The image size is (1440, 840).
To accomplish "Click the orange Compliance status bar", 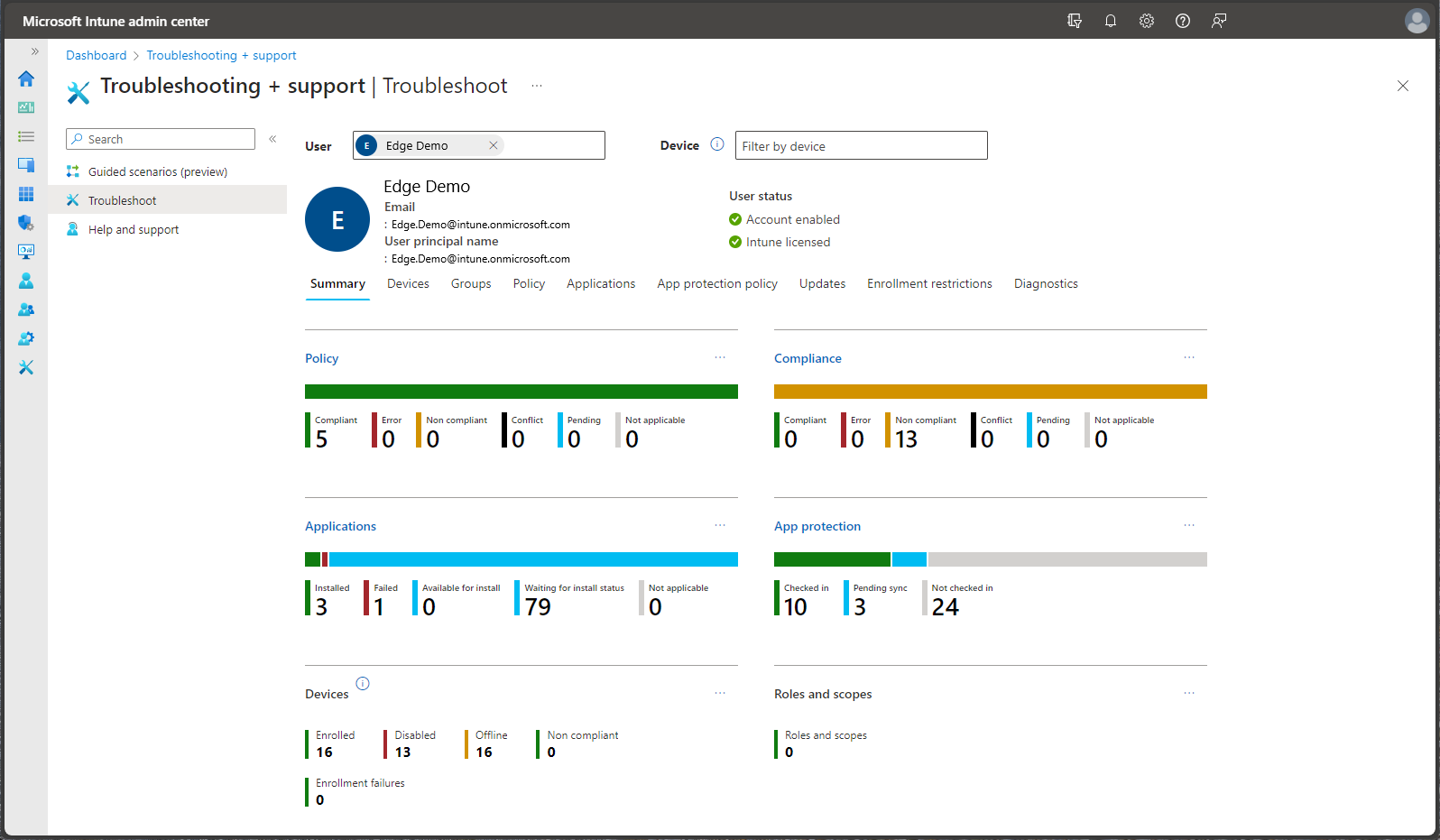I will 990,392.
